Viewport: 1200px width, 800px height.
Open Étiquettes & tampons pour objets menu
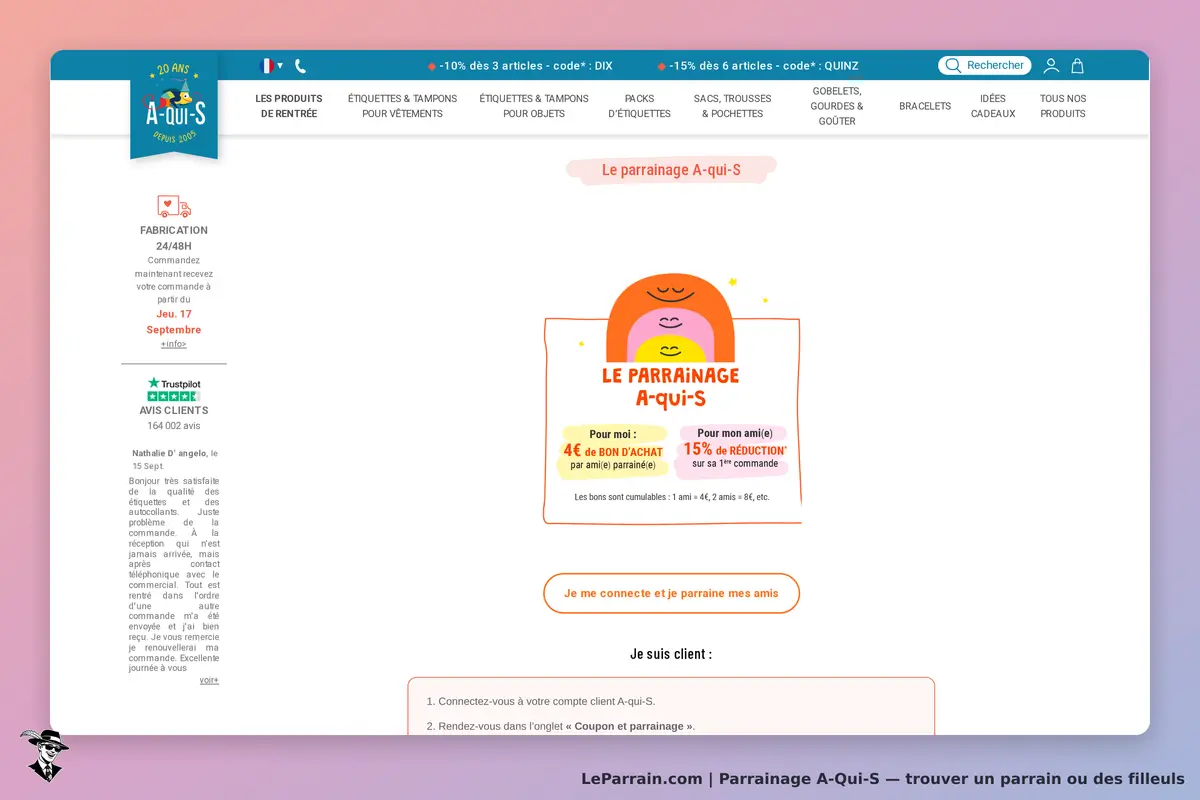(x=534, y=106)
